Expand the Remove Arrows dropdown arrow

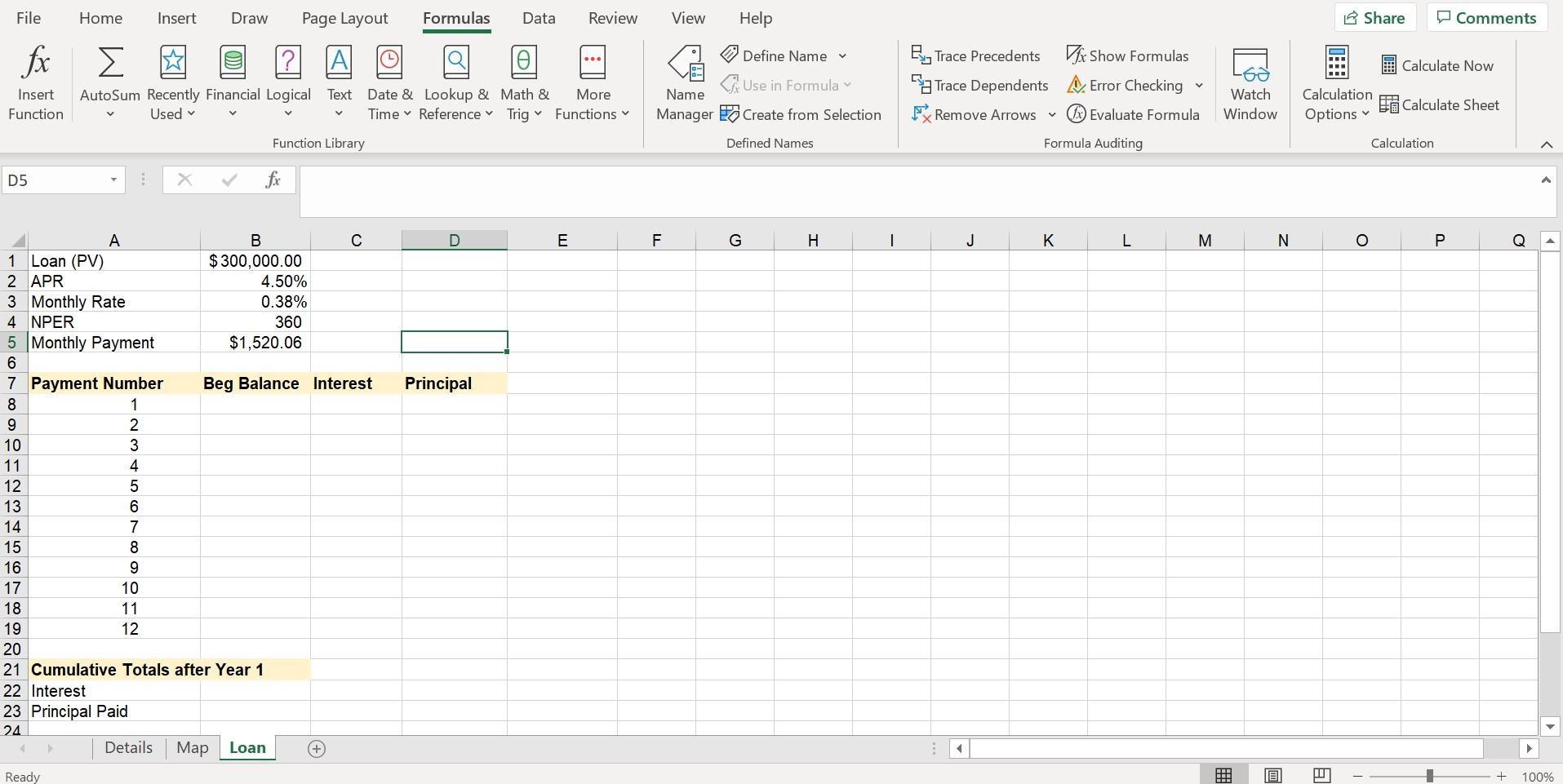[1051, 115]
